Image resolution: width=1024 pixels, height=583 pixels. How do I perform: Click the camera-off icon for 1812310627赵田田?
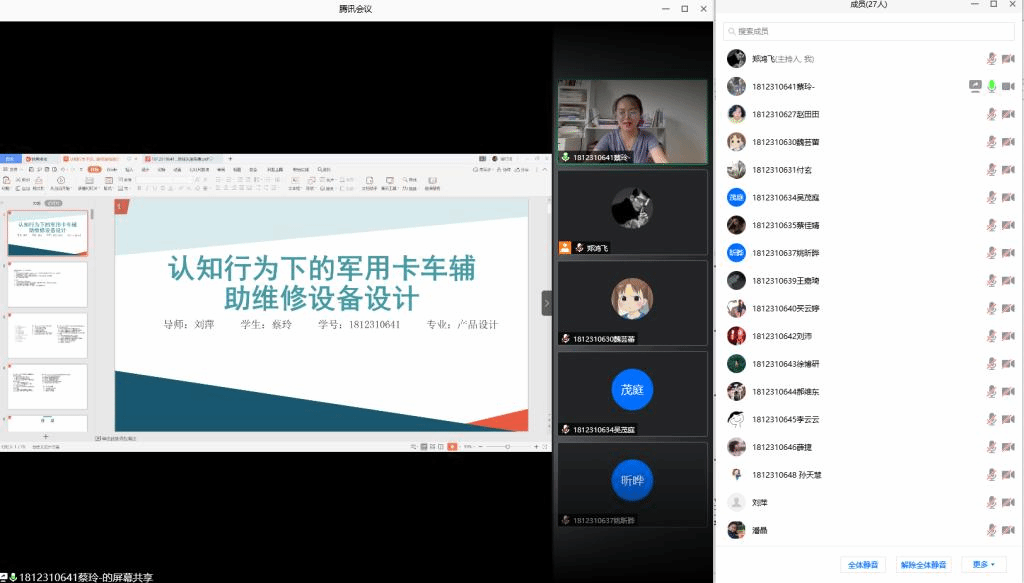[1008, 114]
